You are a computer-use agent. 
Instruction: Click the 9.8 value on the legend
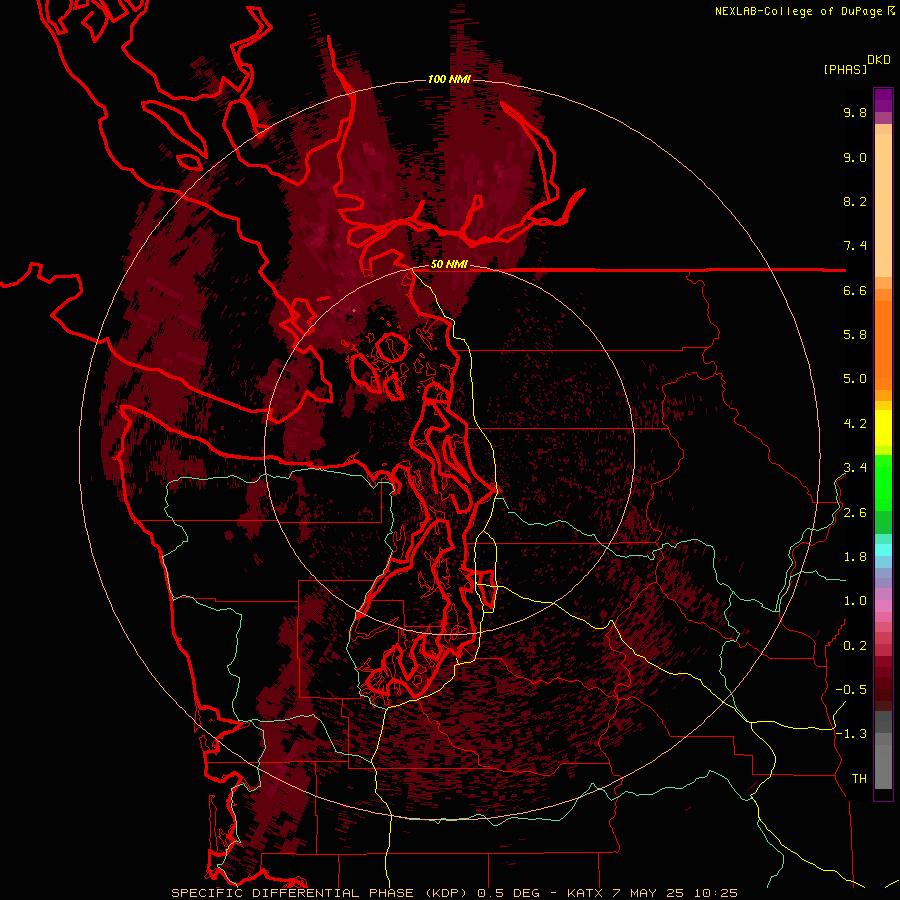(x=855, y=112)
